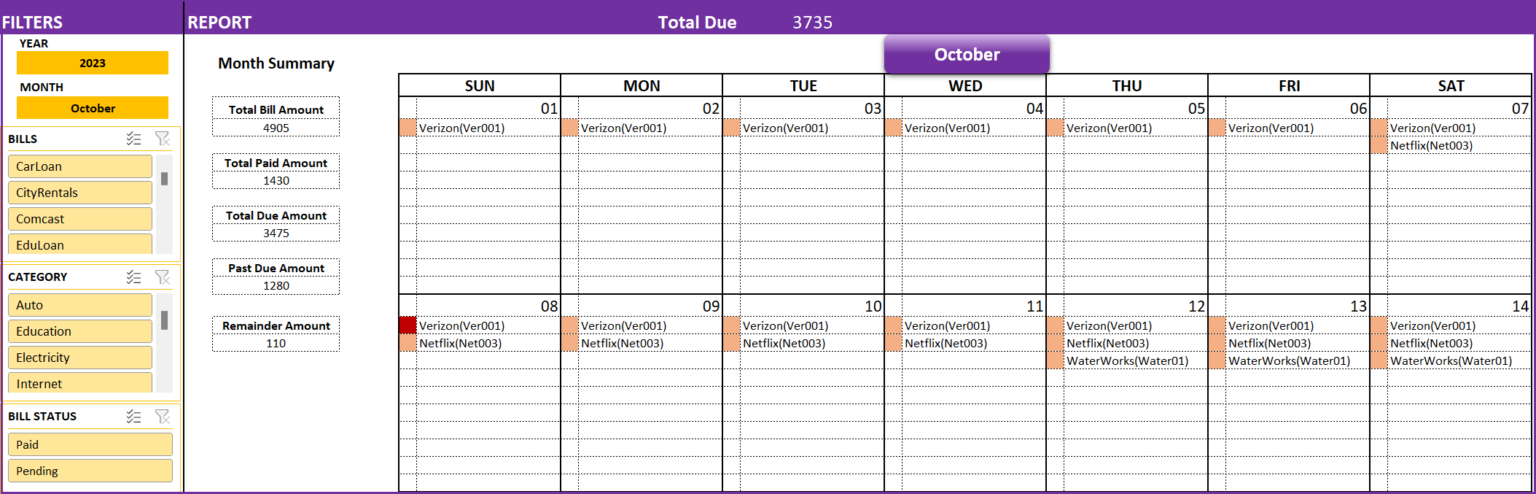The width and height of the screenshot is (1536, 494).
Task: Filter bills by Comcast
Action: 80,218
